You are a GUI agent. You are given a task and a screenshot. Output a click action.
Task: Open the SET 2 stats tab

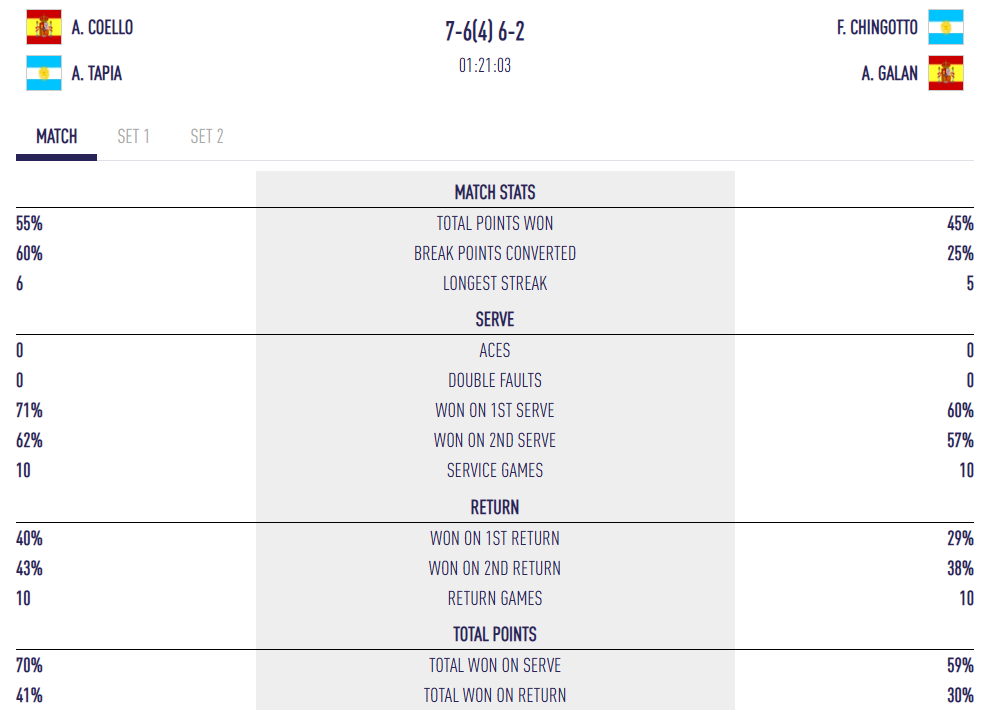tap(207, 137)
